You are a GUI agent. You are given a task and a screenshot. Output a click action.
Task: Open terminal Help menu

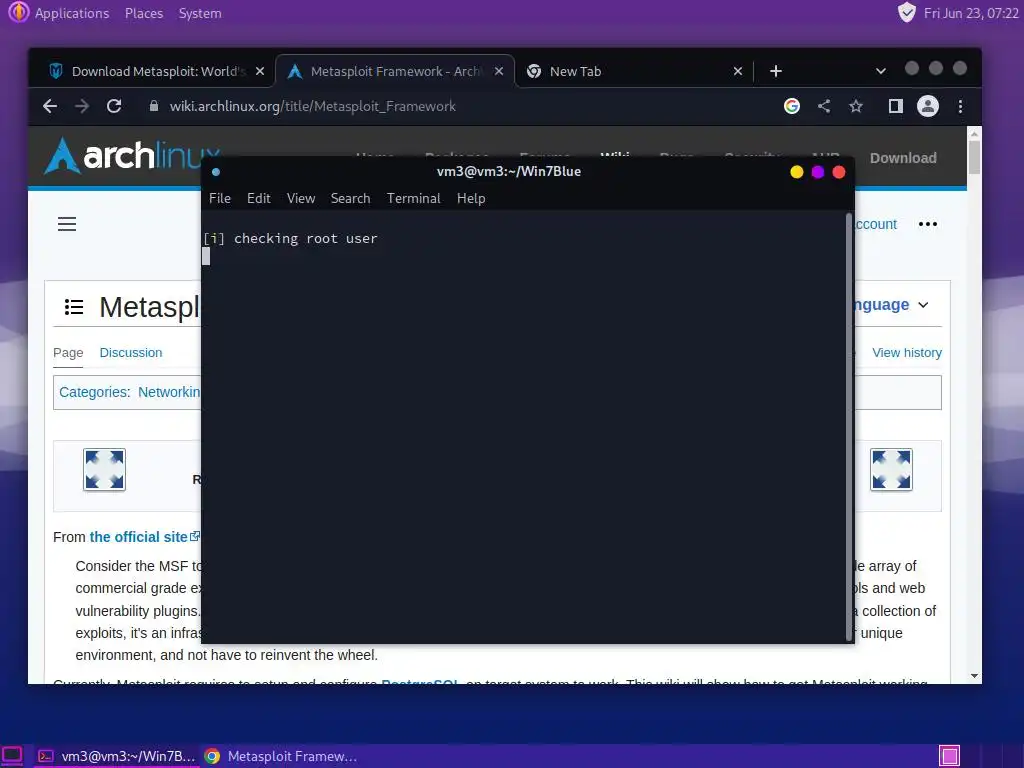click(x=471, y=199)
